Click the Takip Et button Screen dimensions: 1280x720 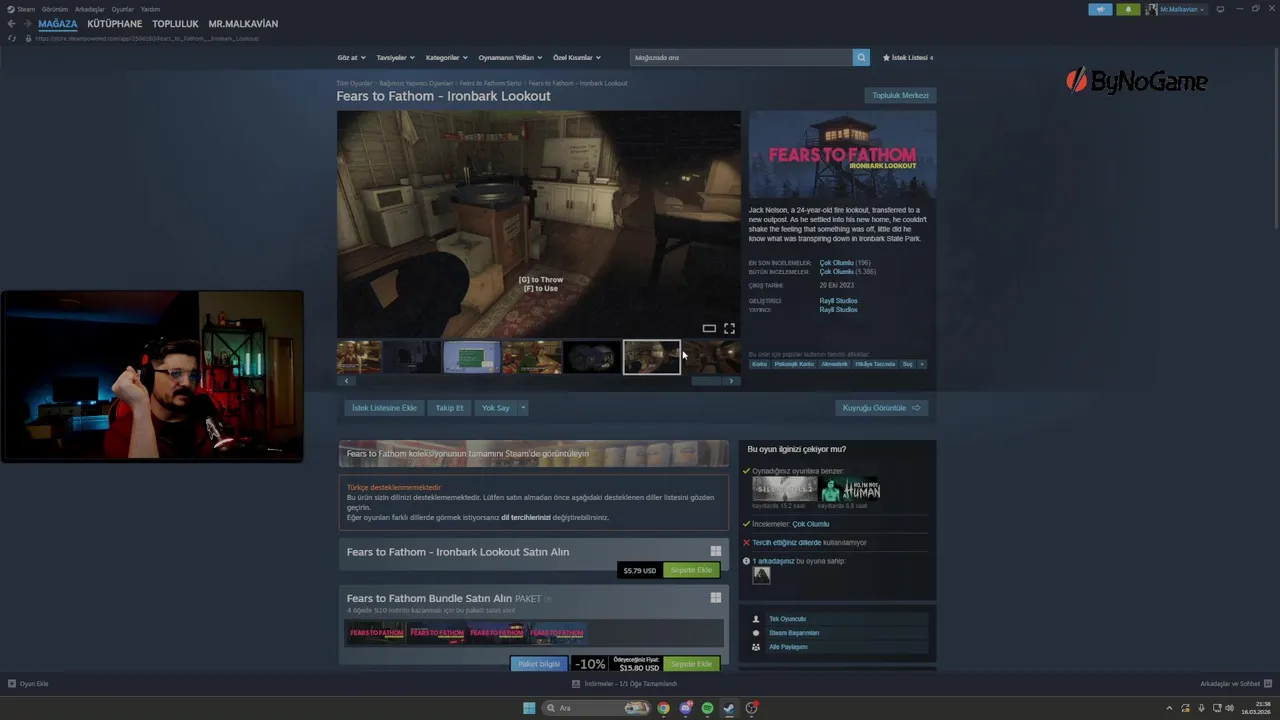[449, 408]
